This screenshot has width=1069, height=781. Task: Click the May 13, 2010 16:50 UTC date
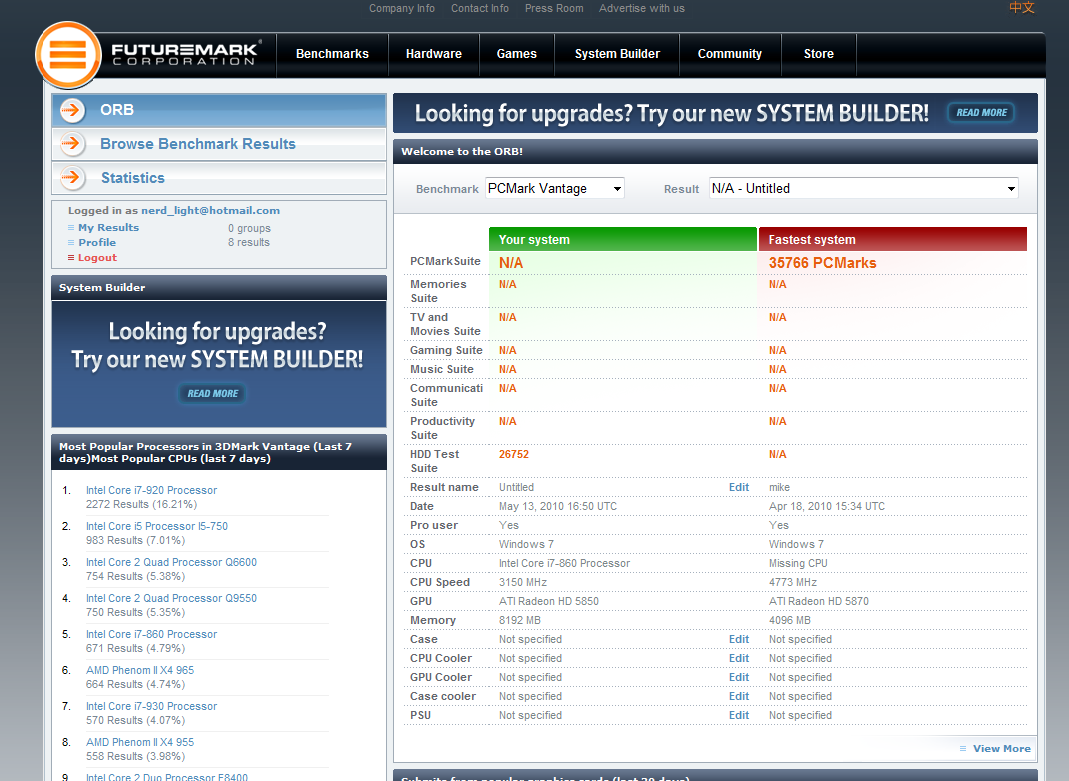point(558,506)
